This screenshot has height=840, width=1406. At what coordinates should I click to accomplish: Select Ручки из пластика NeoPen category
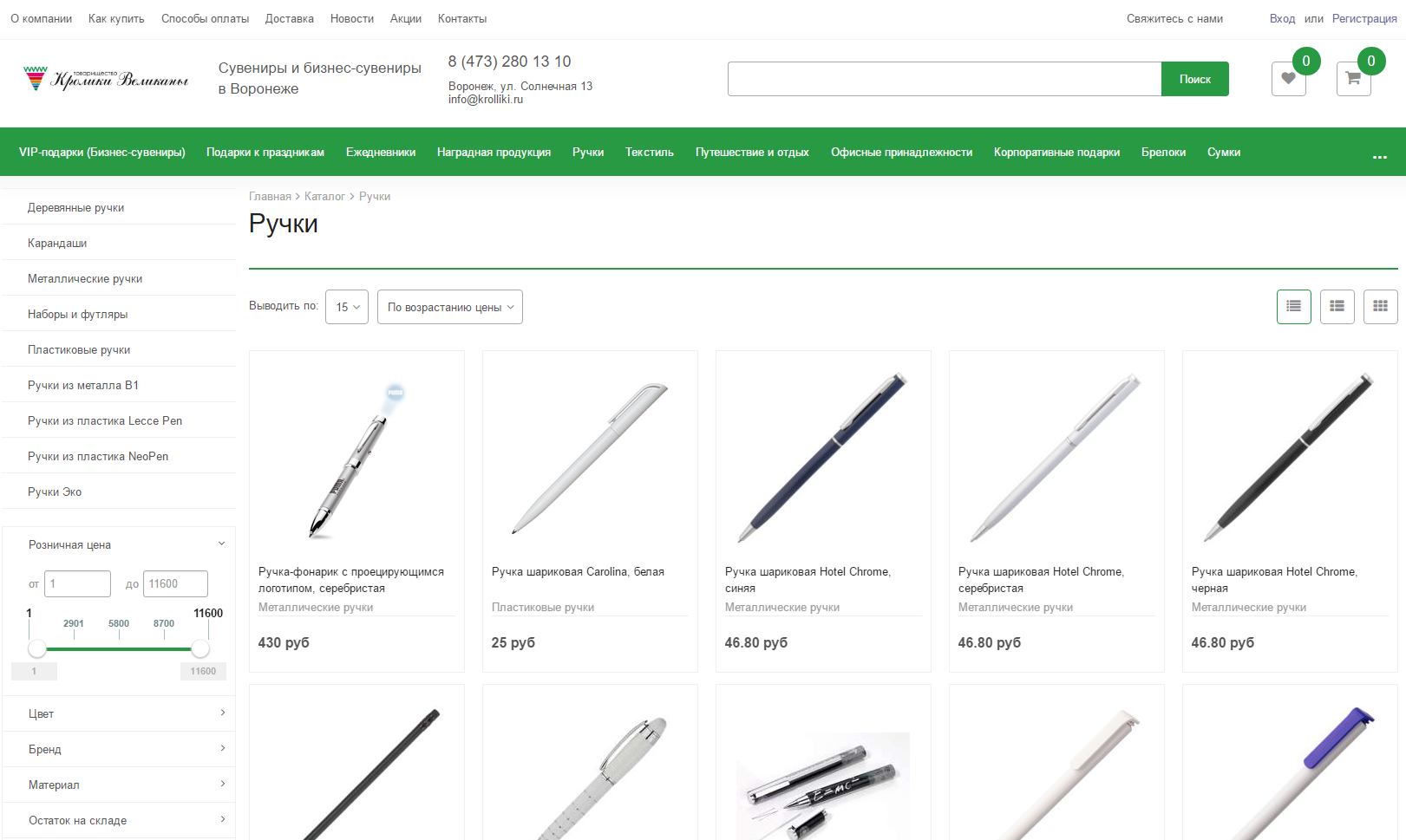(120, 456)
